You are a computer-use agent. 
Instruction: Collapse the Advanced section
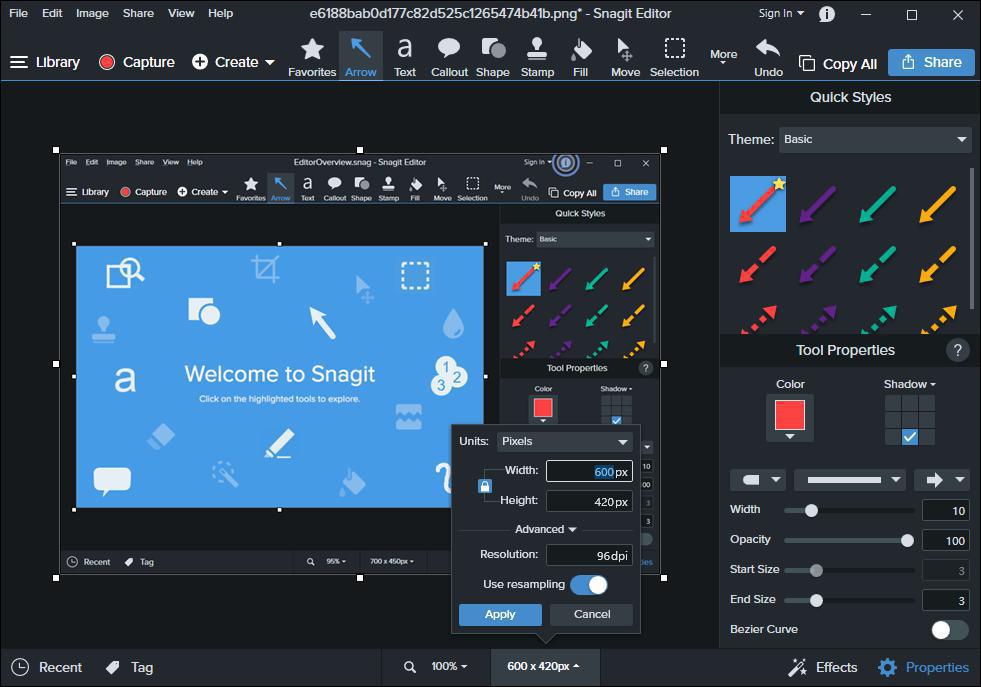545,529
